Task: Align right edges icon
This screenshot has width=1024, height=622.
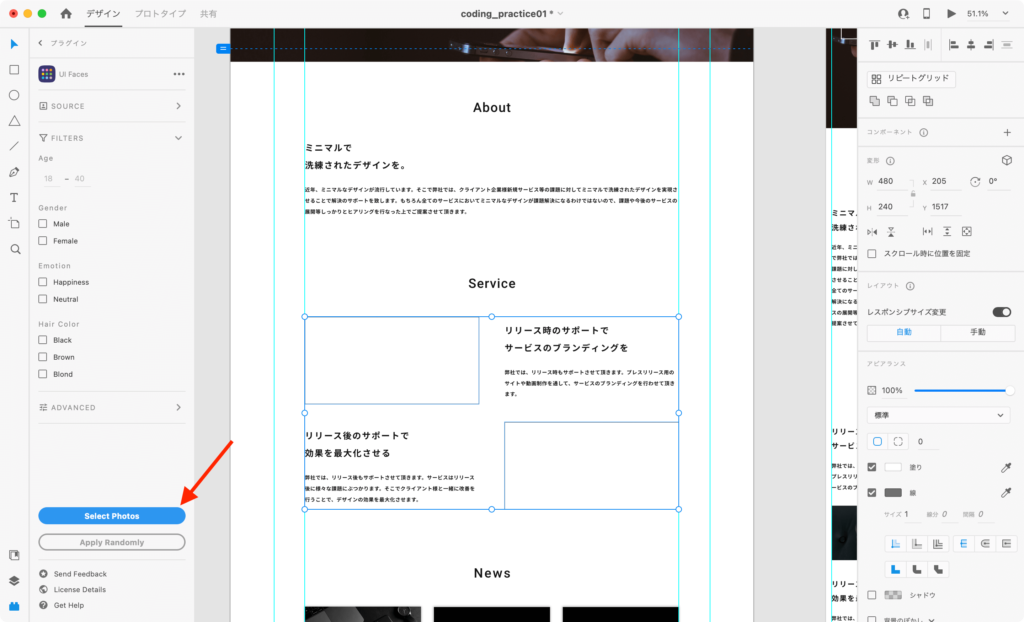Action: (x=989, y=45)
